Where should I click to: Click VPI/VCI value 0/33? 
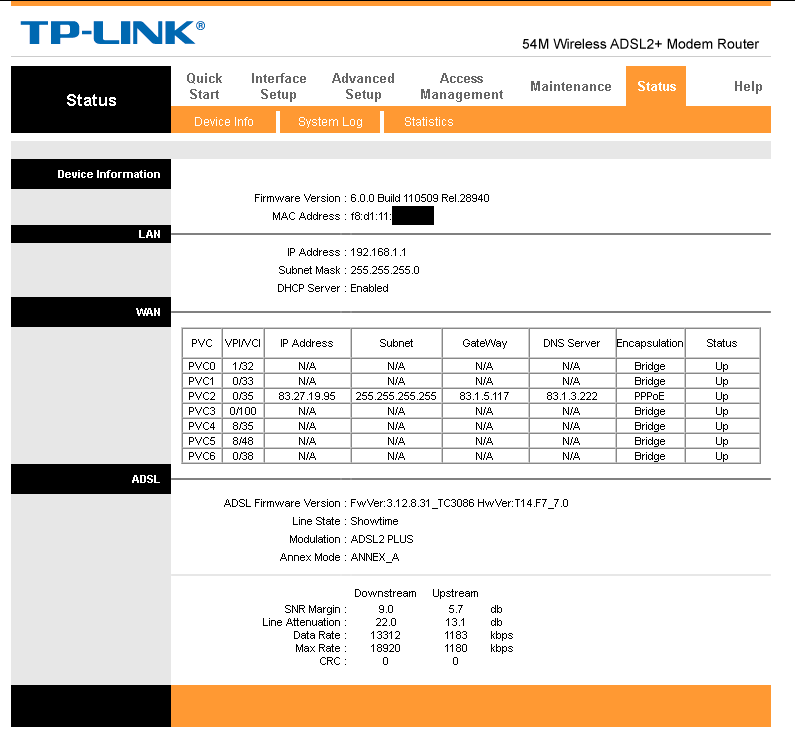[243, 381]
